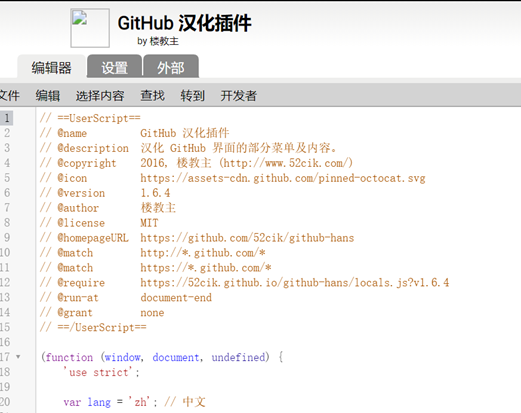
Task: Click the 'function' keyword on line 17
Action: point(69,357)
